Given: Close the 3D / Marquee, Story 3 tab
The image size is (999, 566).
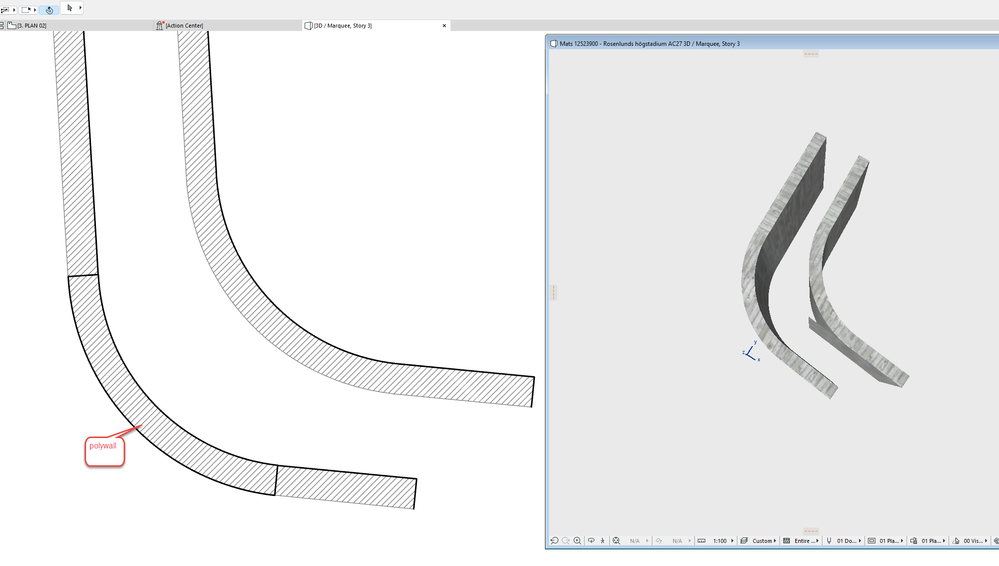Looking at the screenshot, I should [x=444, y=25].
